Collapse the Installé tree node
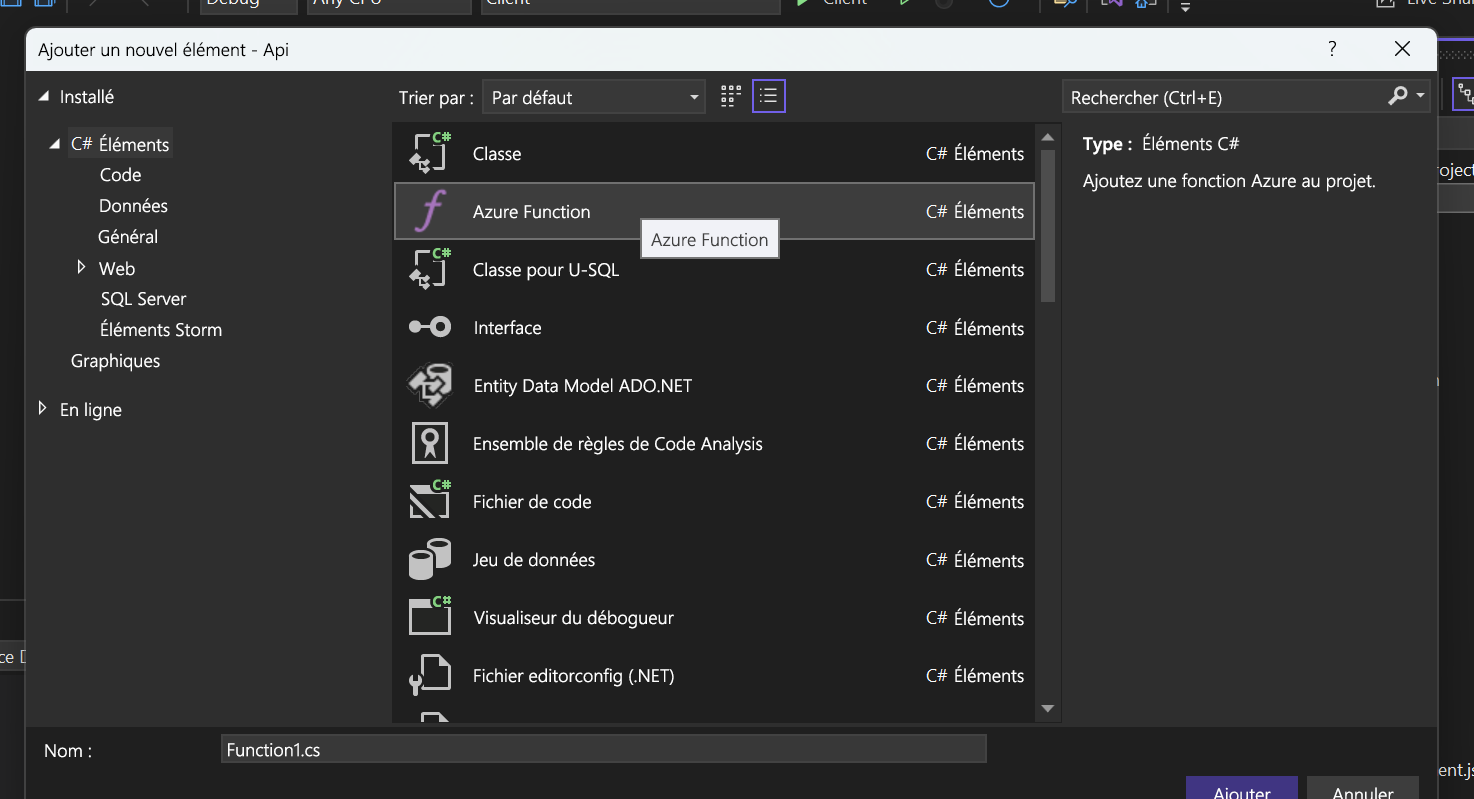 click(x=43, y=97)
